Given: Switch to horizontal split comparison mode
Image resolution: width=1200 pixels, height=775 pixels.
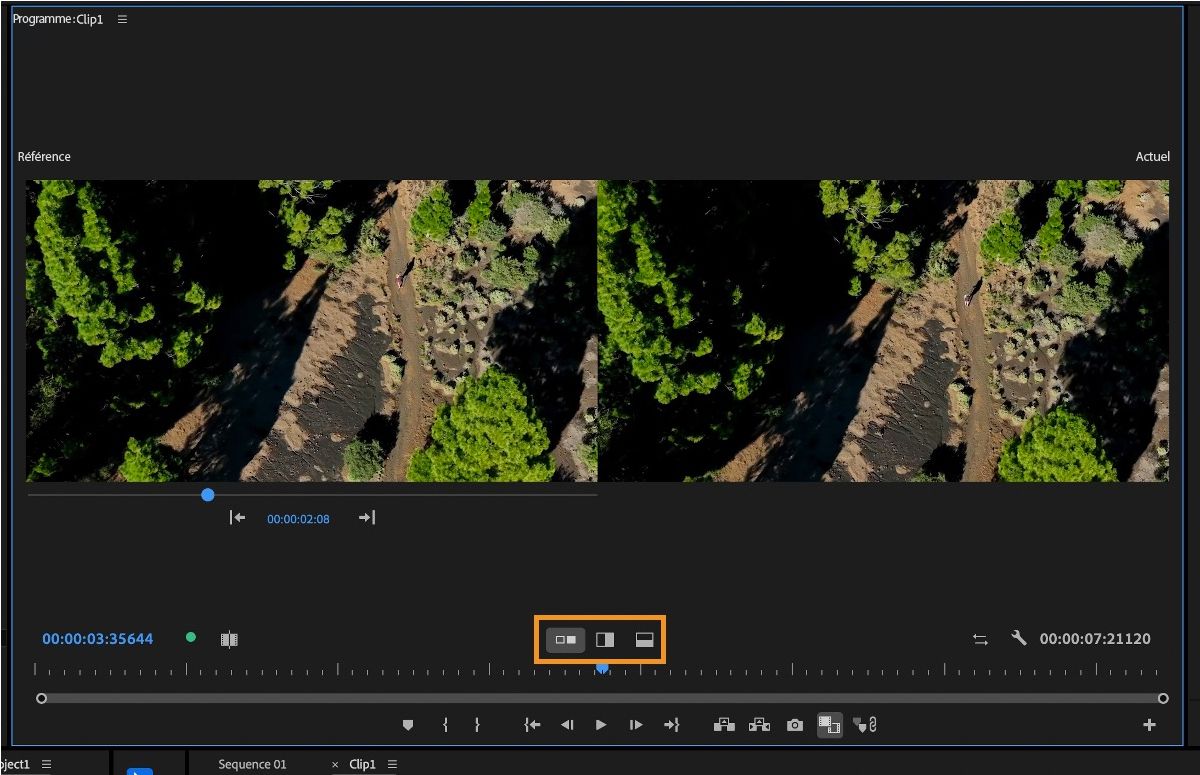Looking at the screenshot, I should point(644,639).
